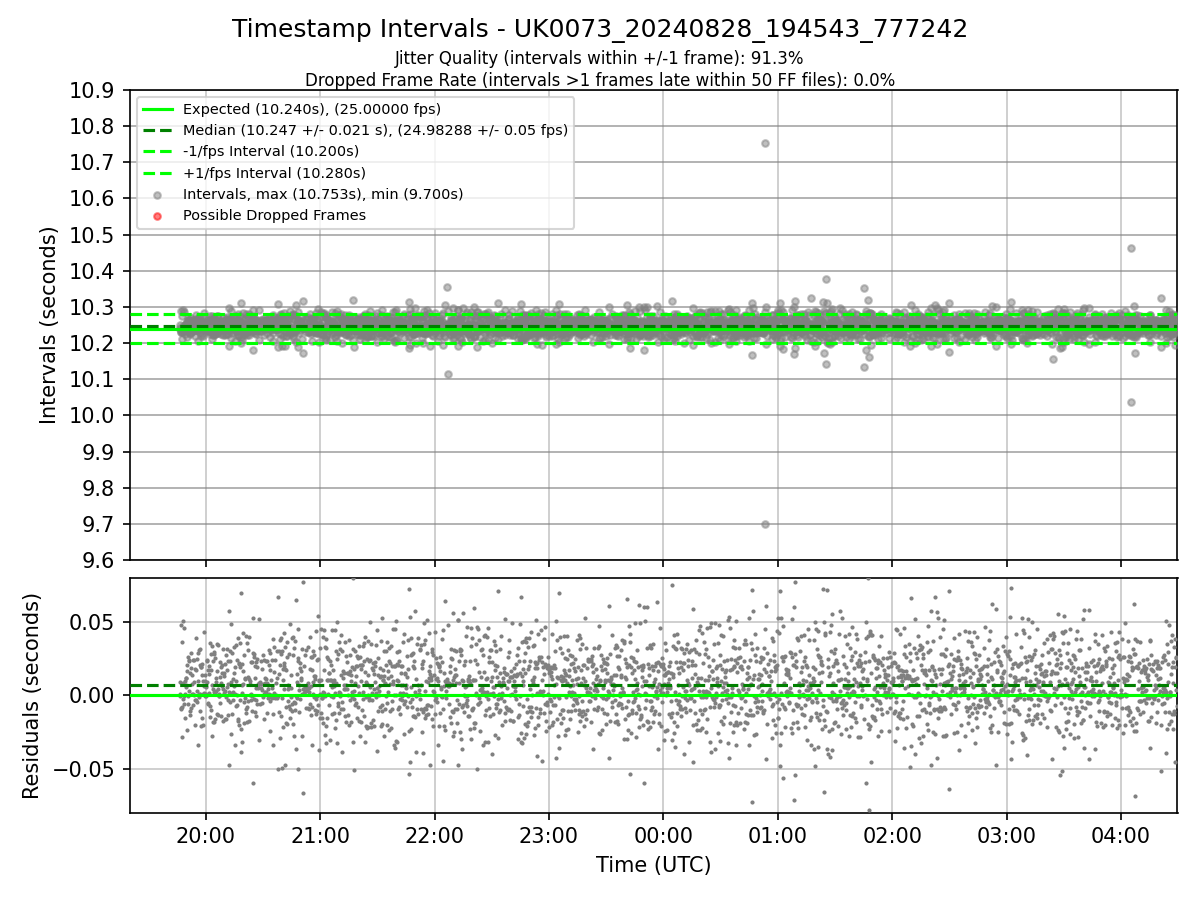Image resolution: width=1200 pixels, height=900 pixels.
Task: Click the gray marker beside 'Intervals, max' legend entry
Action: (x=157, y=194)
